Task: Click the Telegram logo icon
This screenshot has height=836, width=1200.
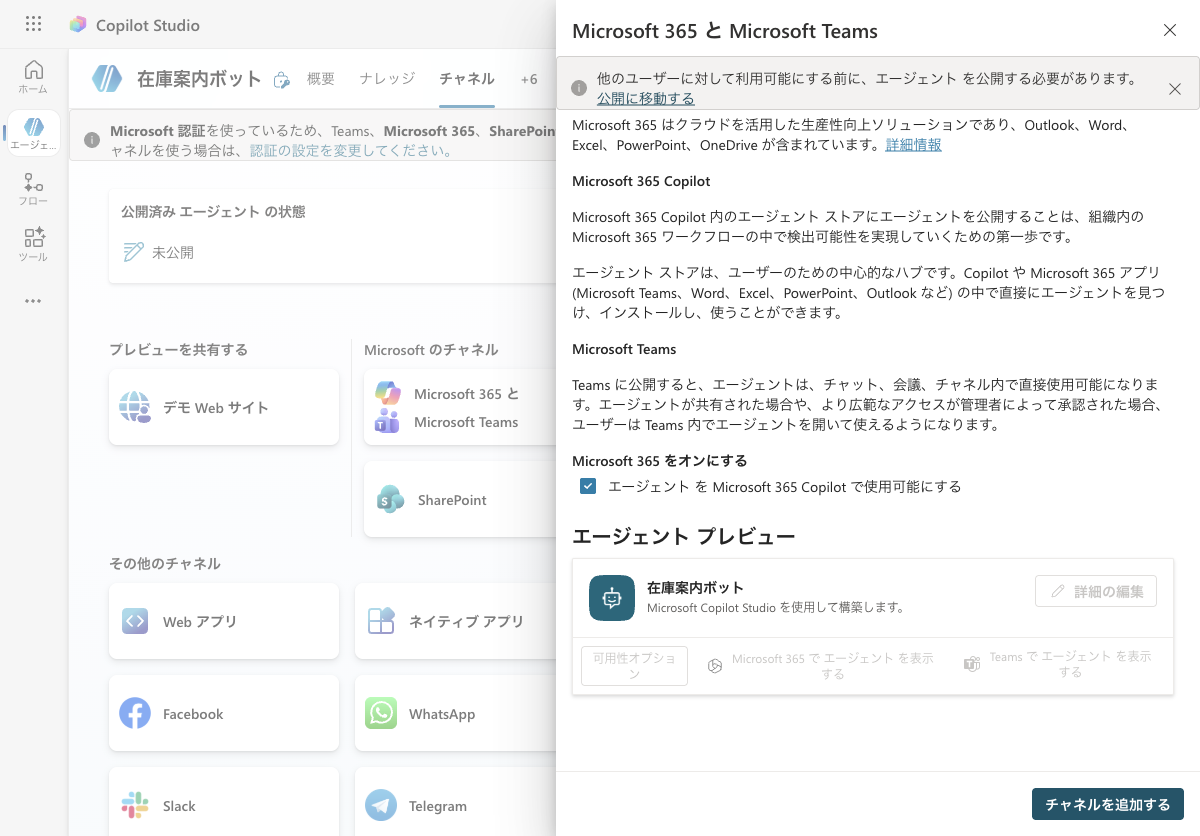Action: click(x=381, y=805)
